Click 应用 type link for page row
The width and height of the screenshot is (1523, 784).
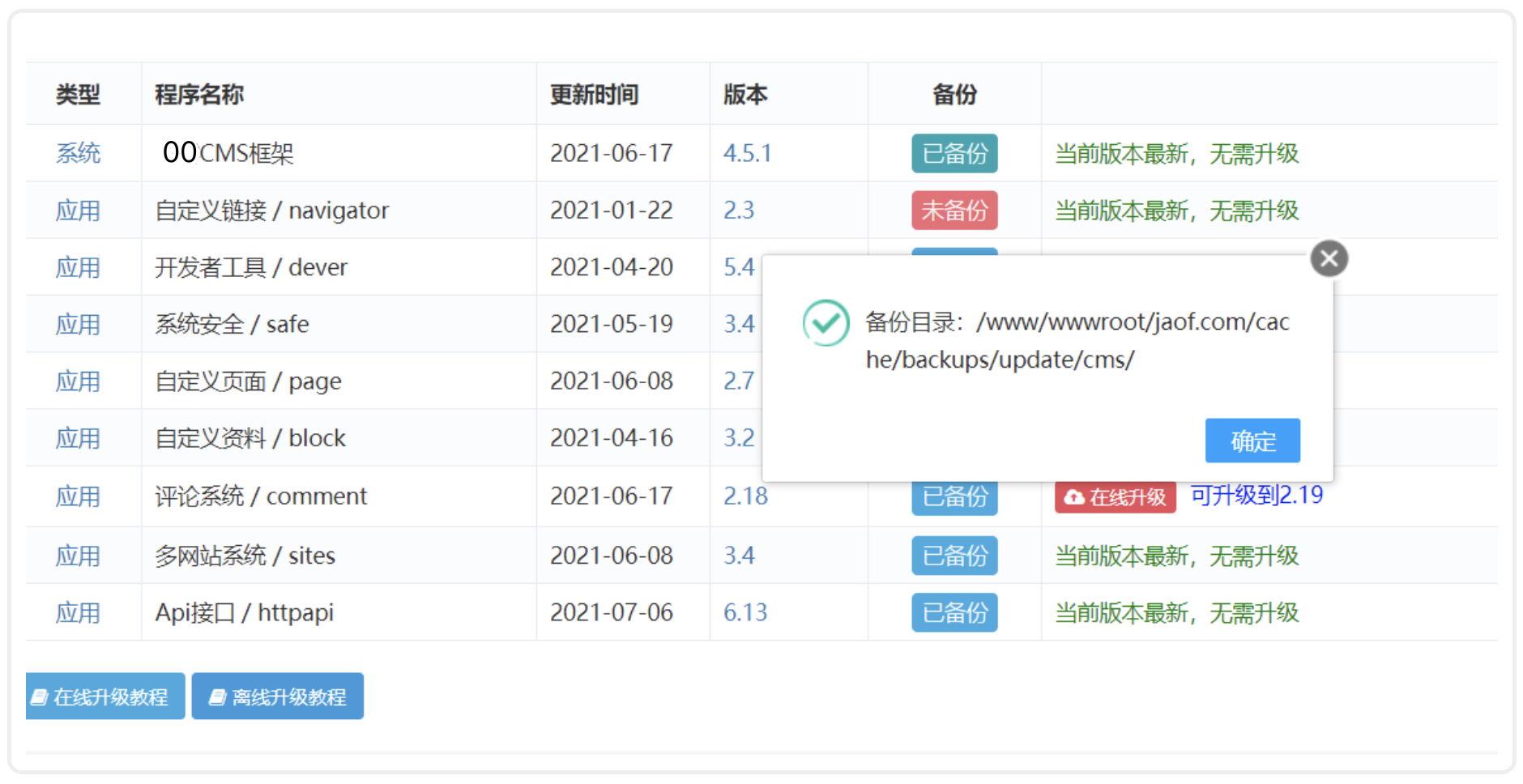[78, 381]
